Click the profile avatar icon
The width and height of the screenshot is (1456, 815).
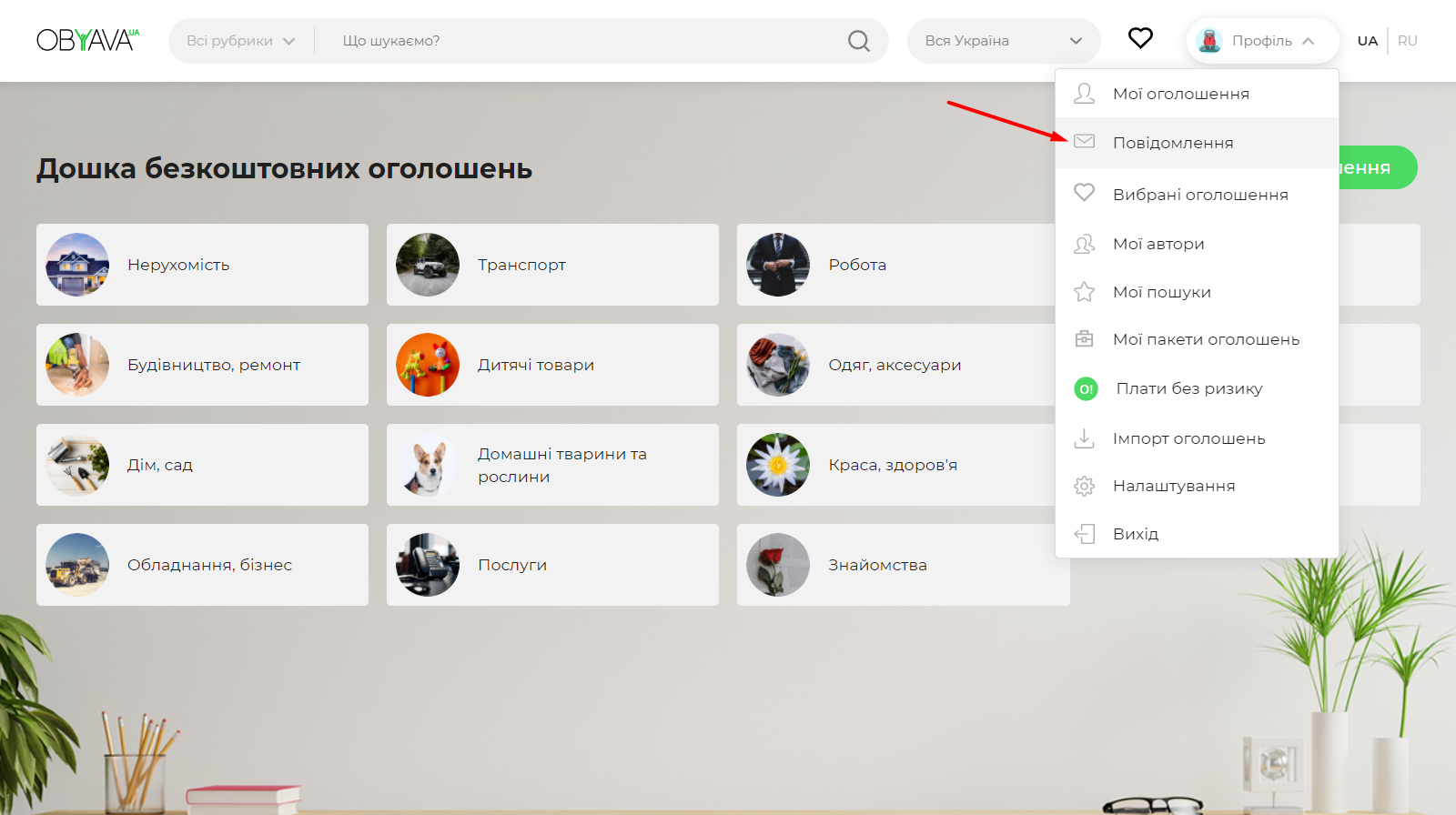[x=1209, y=41]
